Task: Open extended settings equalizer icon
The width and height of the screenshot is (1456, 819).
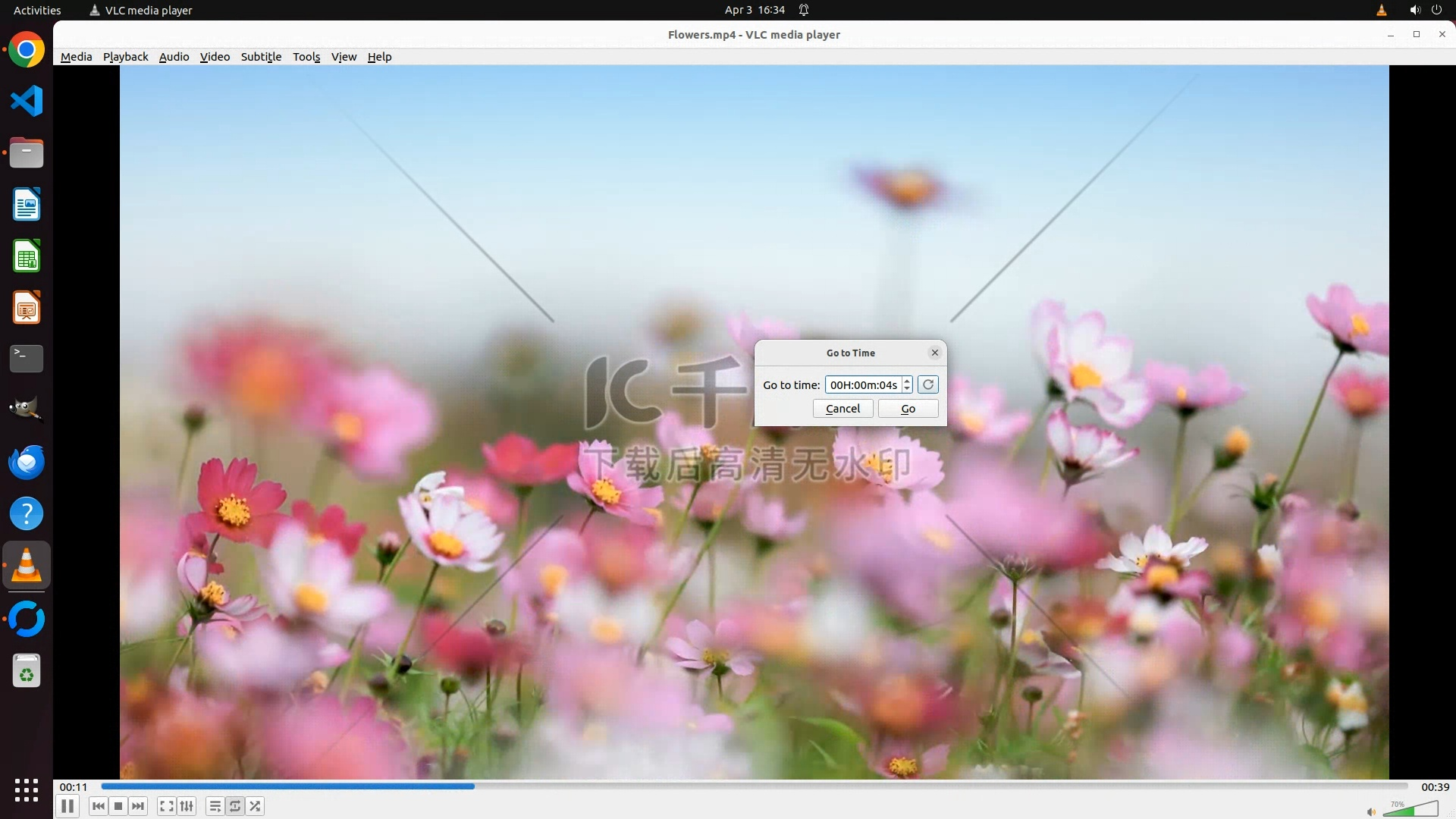Action: [x=187, y=806]
